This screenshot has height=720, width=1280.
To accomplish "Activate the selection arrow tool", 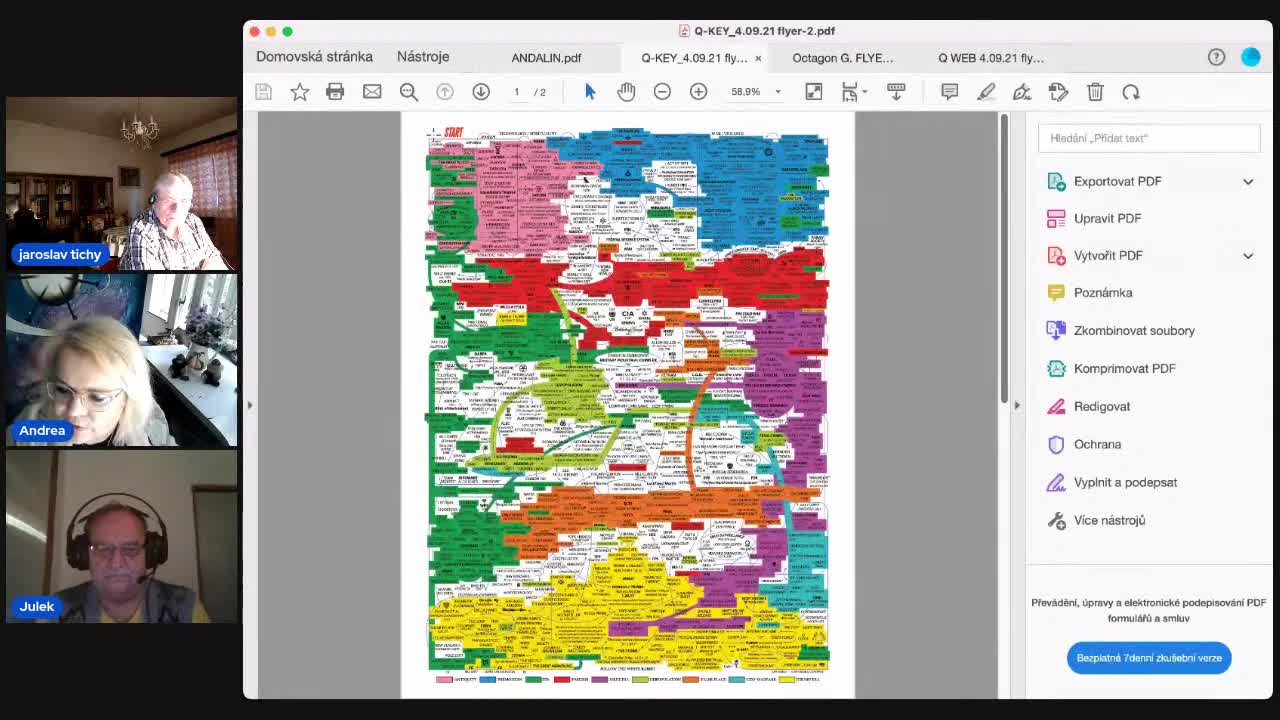I will pos(590,92).
